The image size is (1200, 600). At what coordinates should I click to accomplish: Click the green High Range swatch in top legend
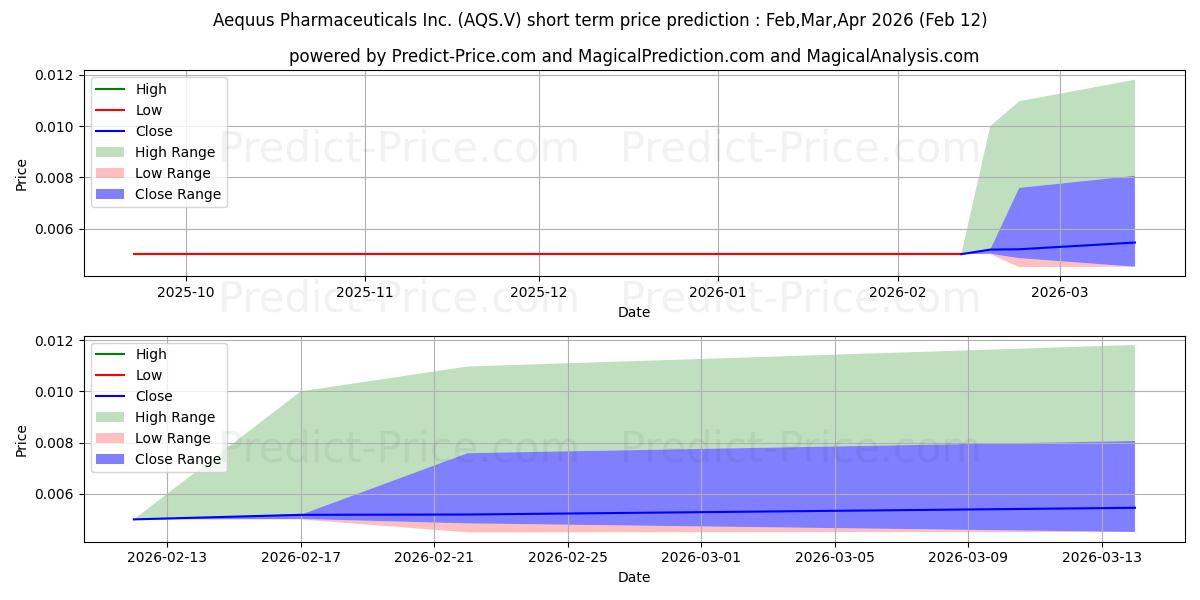(113, 152)
